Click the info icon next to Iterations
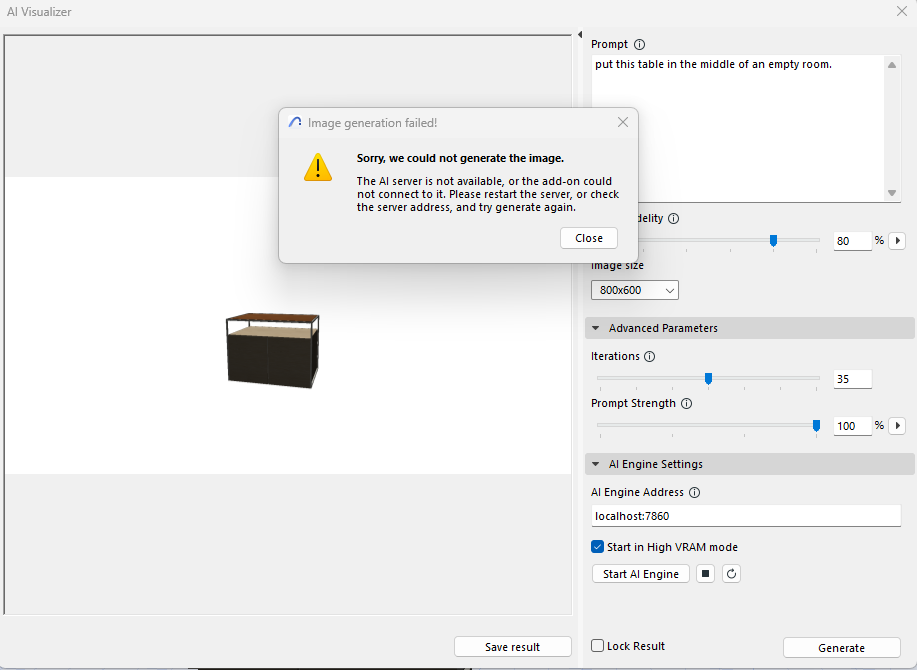The height and width of the screenshot is (670, 917). [x=650, y=357]
